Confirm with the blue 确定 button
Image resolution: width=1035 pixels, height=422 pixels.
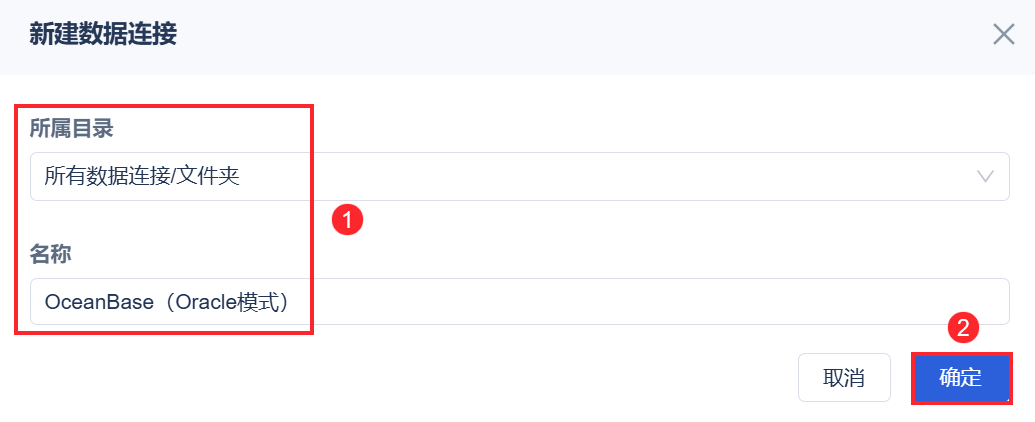961,378
